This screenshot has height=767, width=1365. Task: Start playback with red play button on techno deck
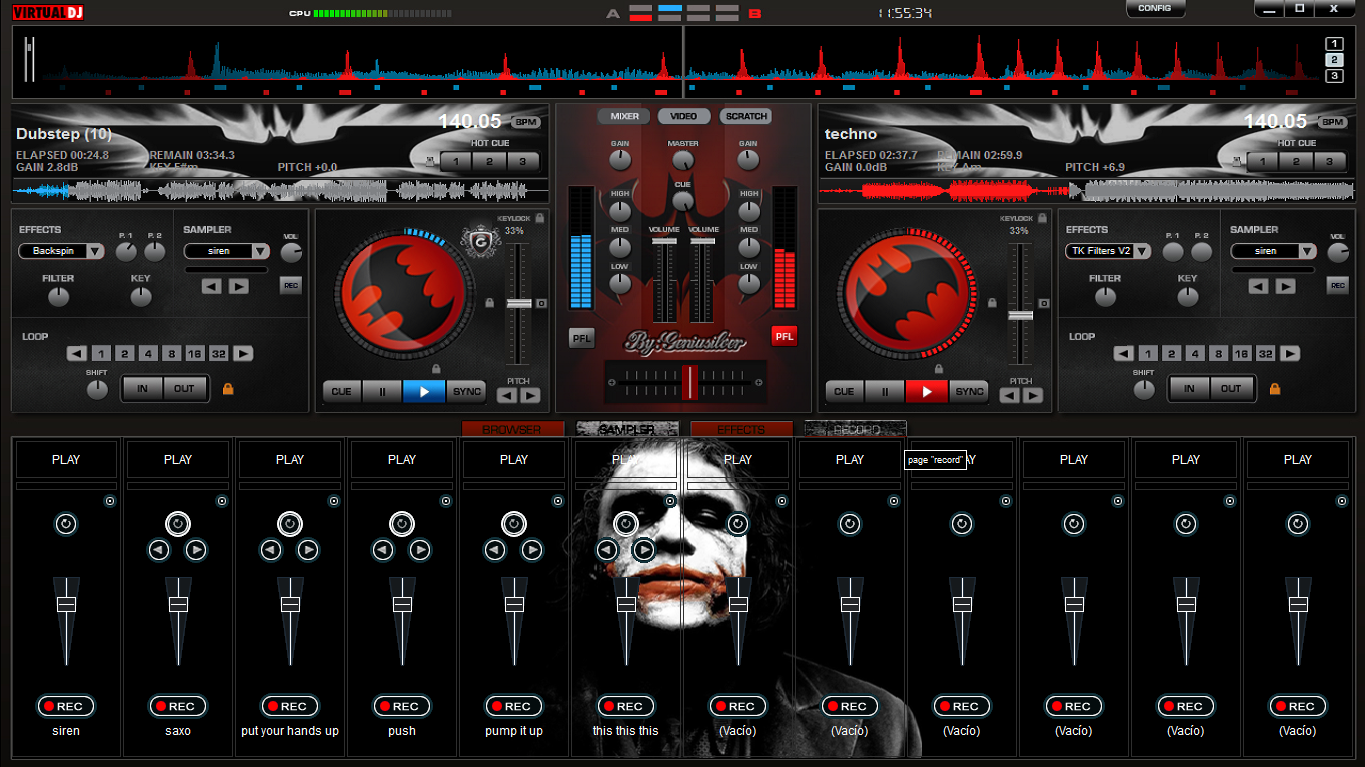click(927, 392)
